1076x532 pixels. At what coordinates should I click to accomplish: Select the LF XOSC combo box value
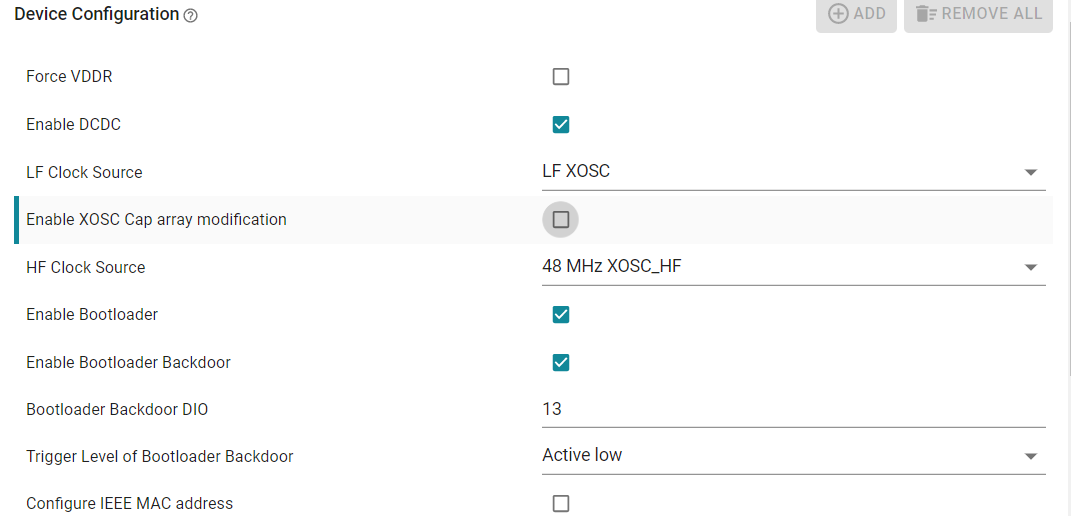click(793, 172)
